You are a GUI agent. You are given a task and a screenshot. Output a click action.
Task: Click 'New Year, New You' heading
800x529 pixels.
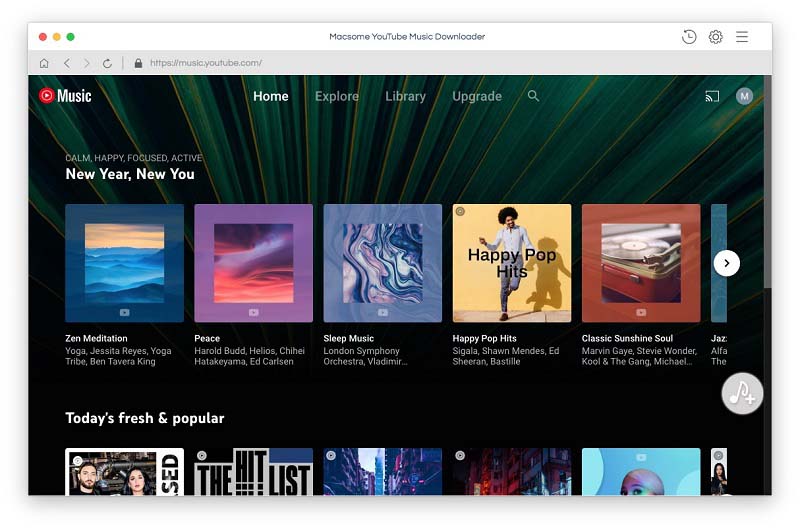pos(130,174)
